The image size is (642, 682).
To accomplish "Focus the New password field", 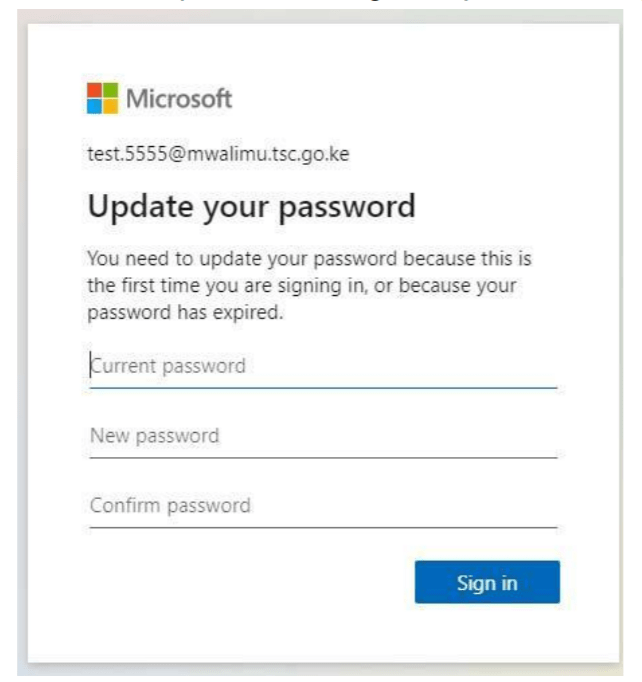I will point(322,437).
